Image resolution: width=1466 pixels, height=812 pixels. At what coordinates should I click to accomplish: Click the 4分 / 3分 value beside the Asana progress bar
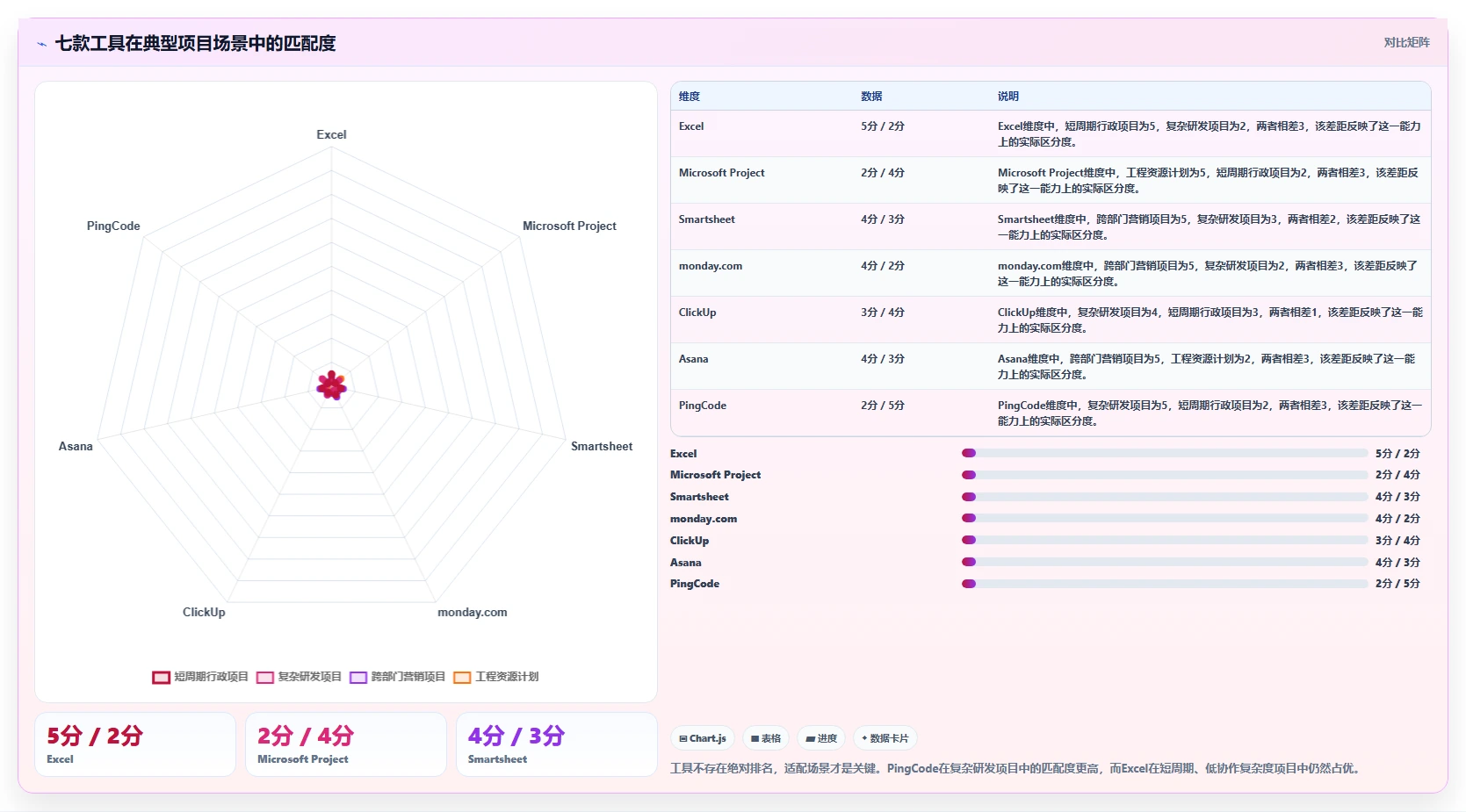click(1397, 563)
